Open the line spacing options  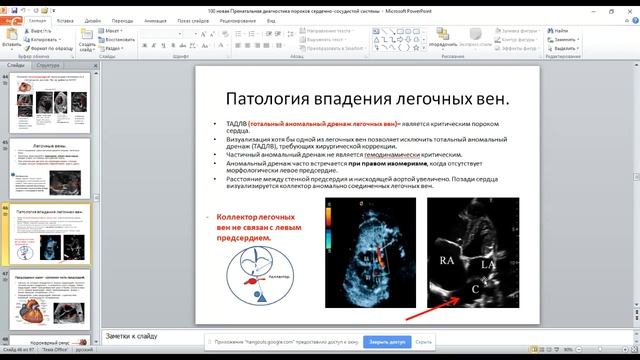point(290,34)
